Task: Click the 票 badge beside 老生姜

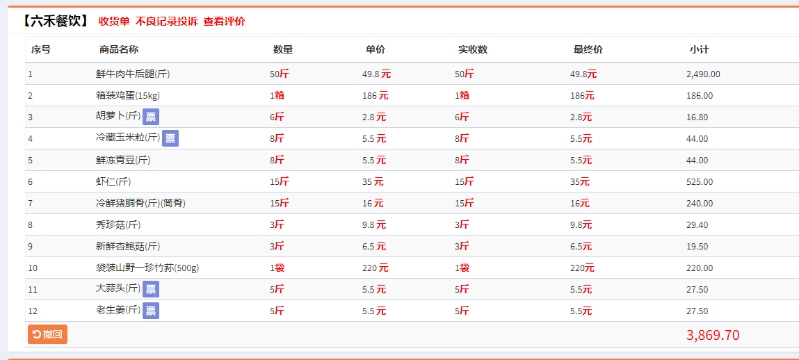Action: tap(150, 311)
